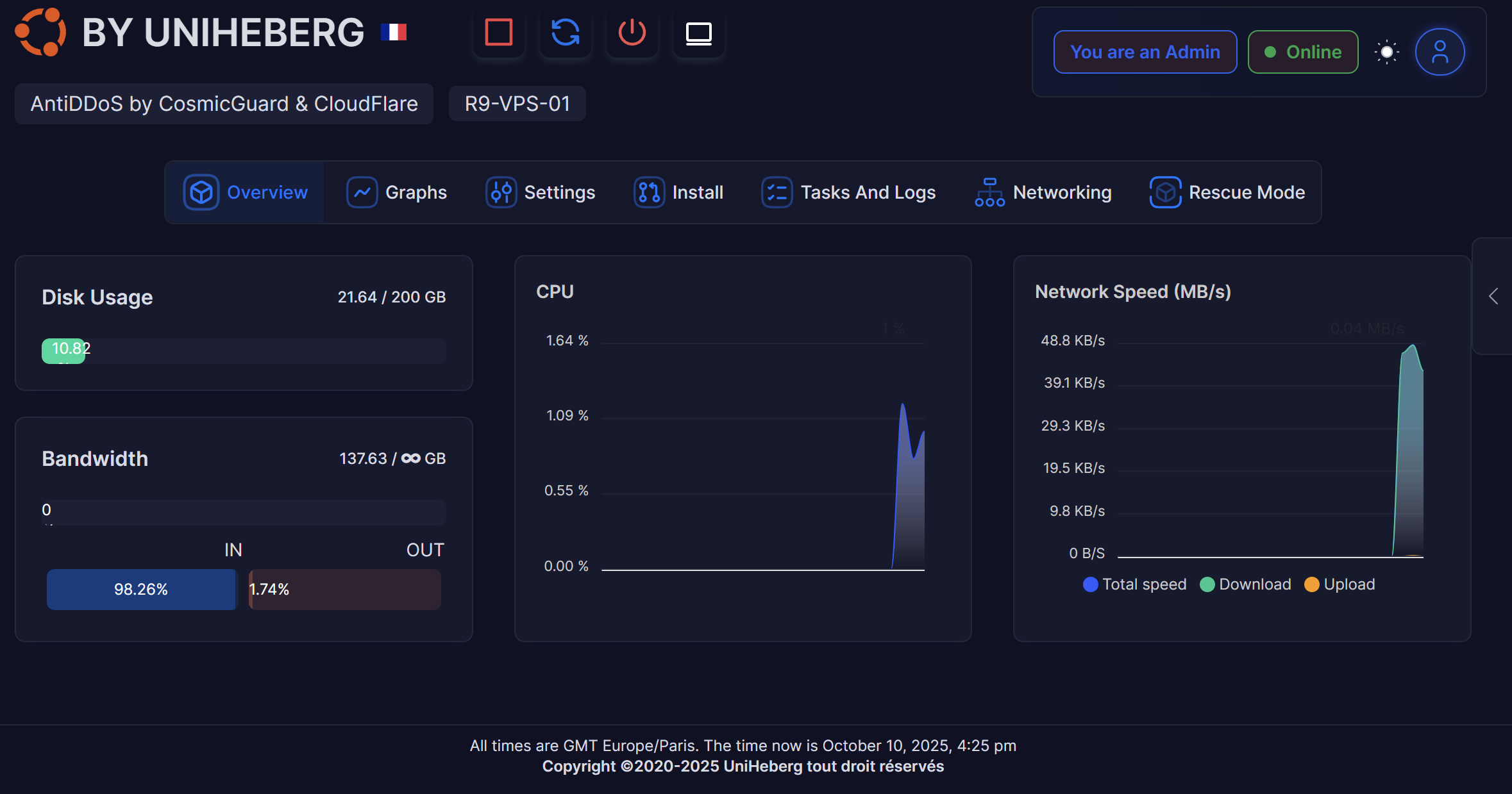Open the Networking tab

(1043, 192)
